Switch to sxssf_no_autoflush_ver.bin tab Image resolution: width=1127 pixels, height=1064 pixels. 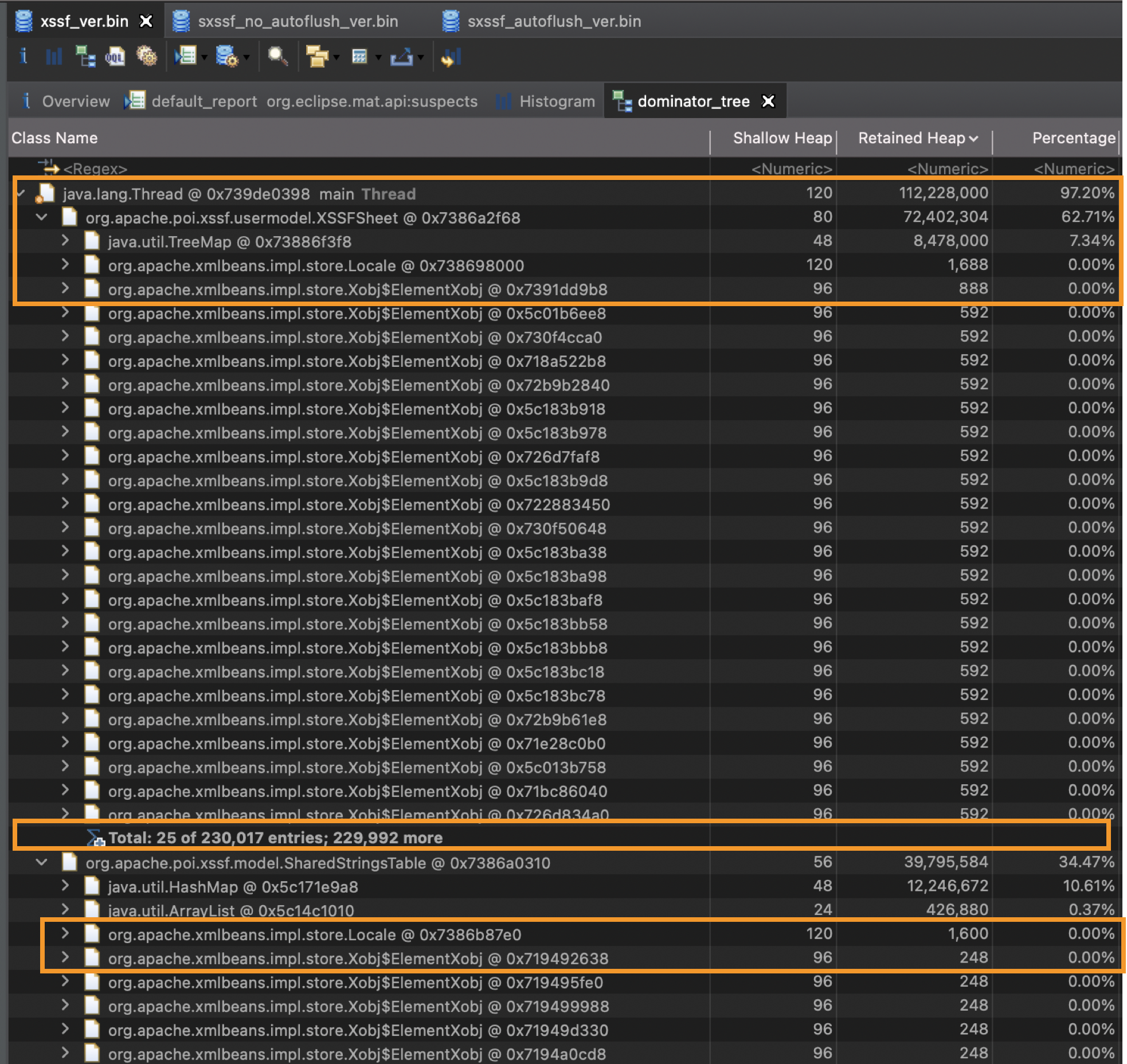point(298,21)
